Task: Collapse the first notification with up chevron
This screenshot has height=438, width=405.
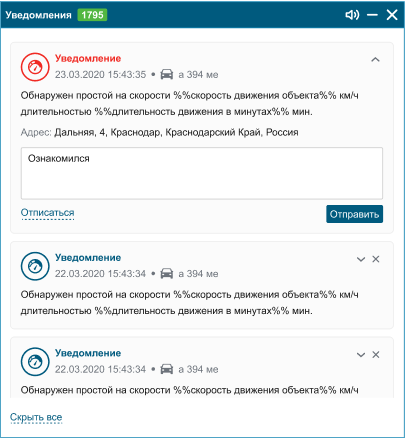Action: coord(375,60)
